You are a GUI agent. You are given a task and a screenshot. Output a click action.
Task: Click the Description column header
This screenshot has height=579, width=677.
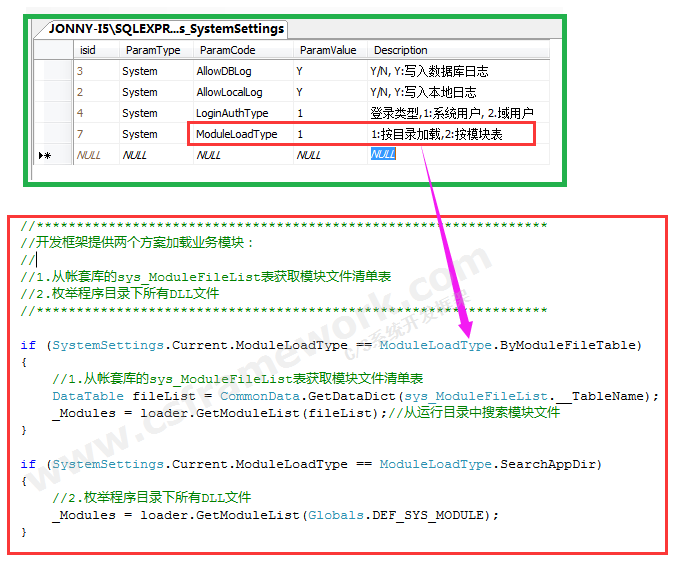coord(400,50)
